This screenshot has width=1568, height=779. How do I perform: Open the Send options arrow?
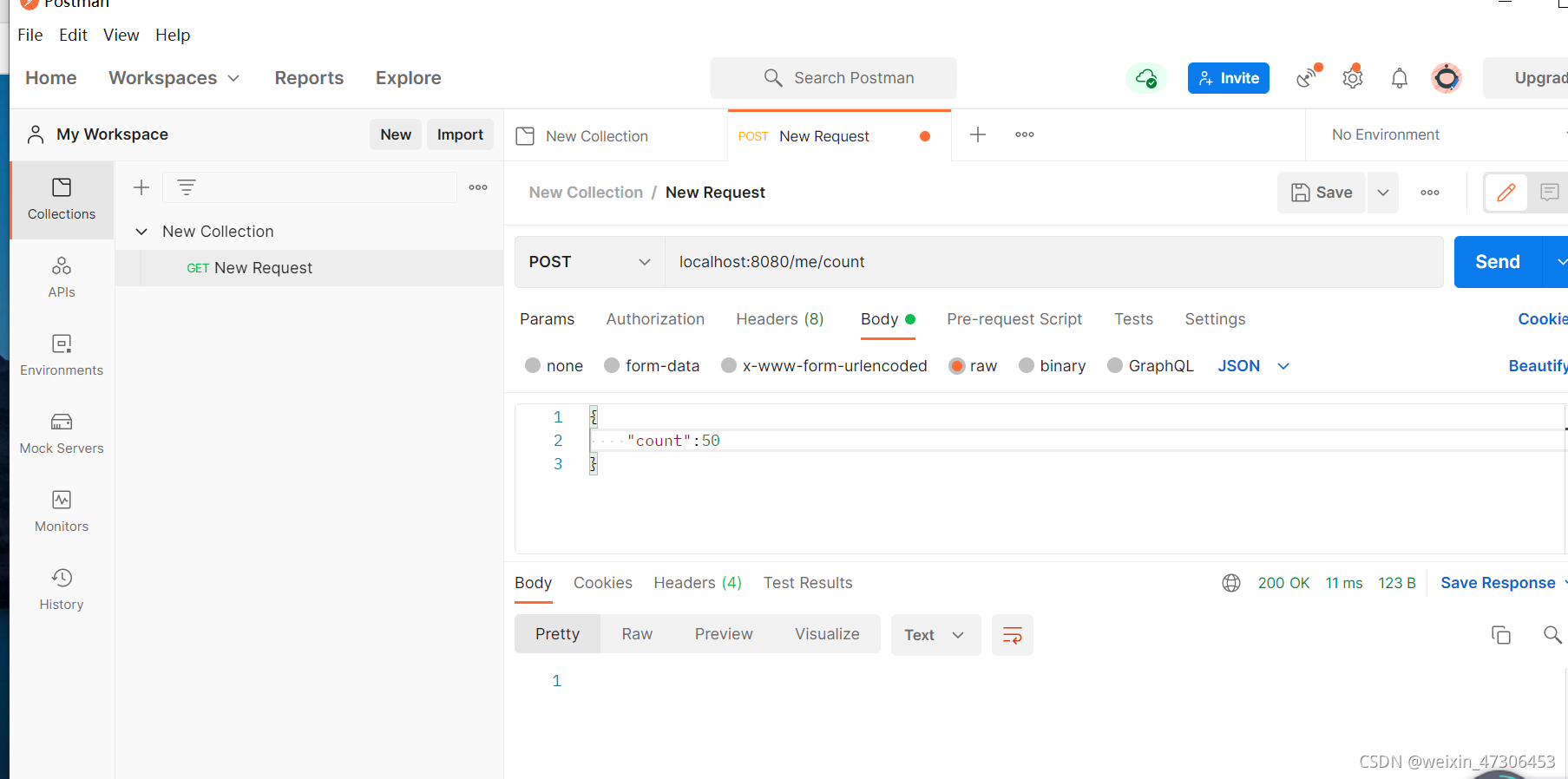point(1558,262)
